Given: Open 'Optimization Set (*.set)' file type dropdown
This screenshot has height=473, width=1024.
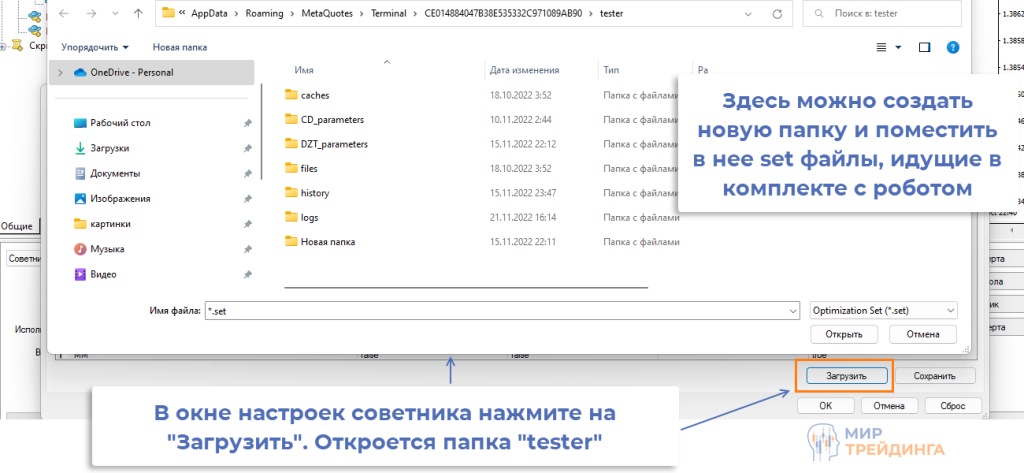Looking at the screenshot, I should [x=884, y=310].
